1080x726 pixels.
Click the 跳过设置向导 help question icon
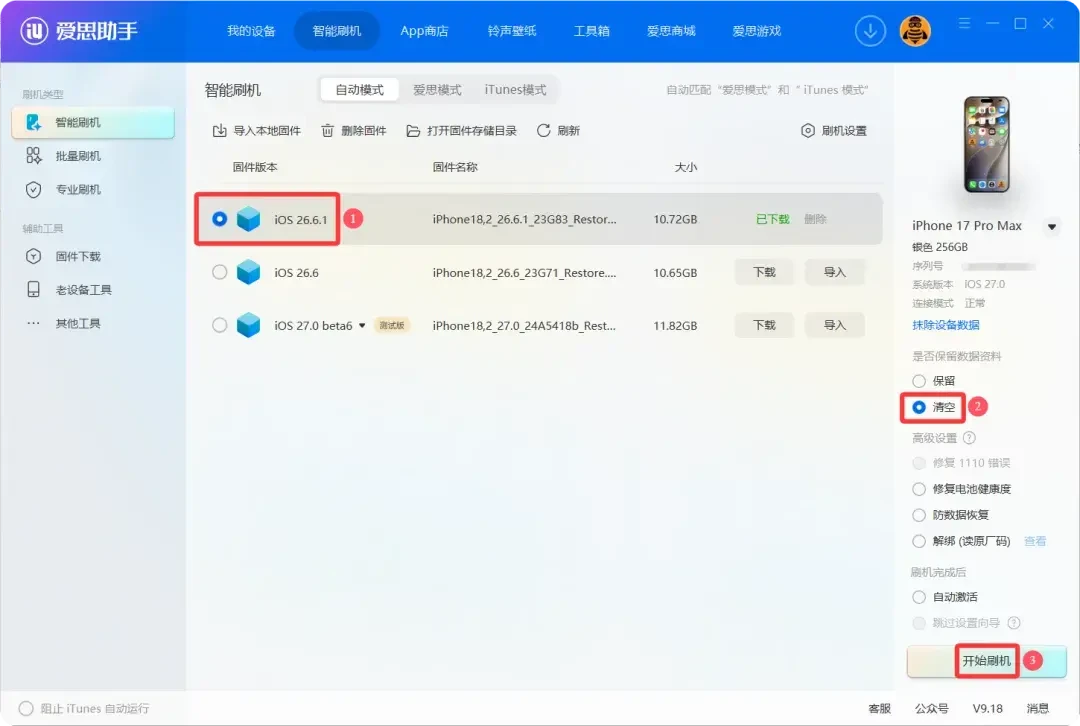point(1014,623)
